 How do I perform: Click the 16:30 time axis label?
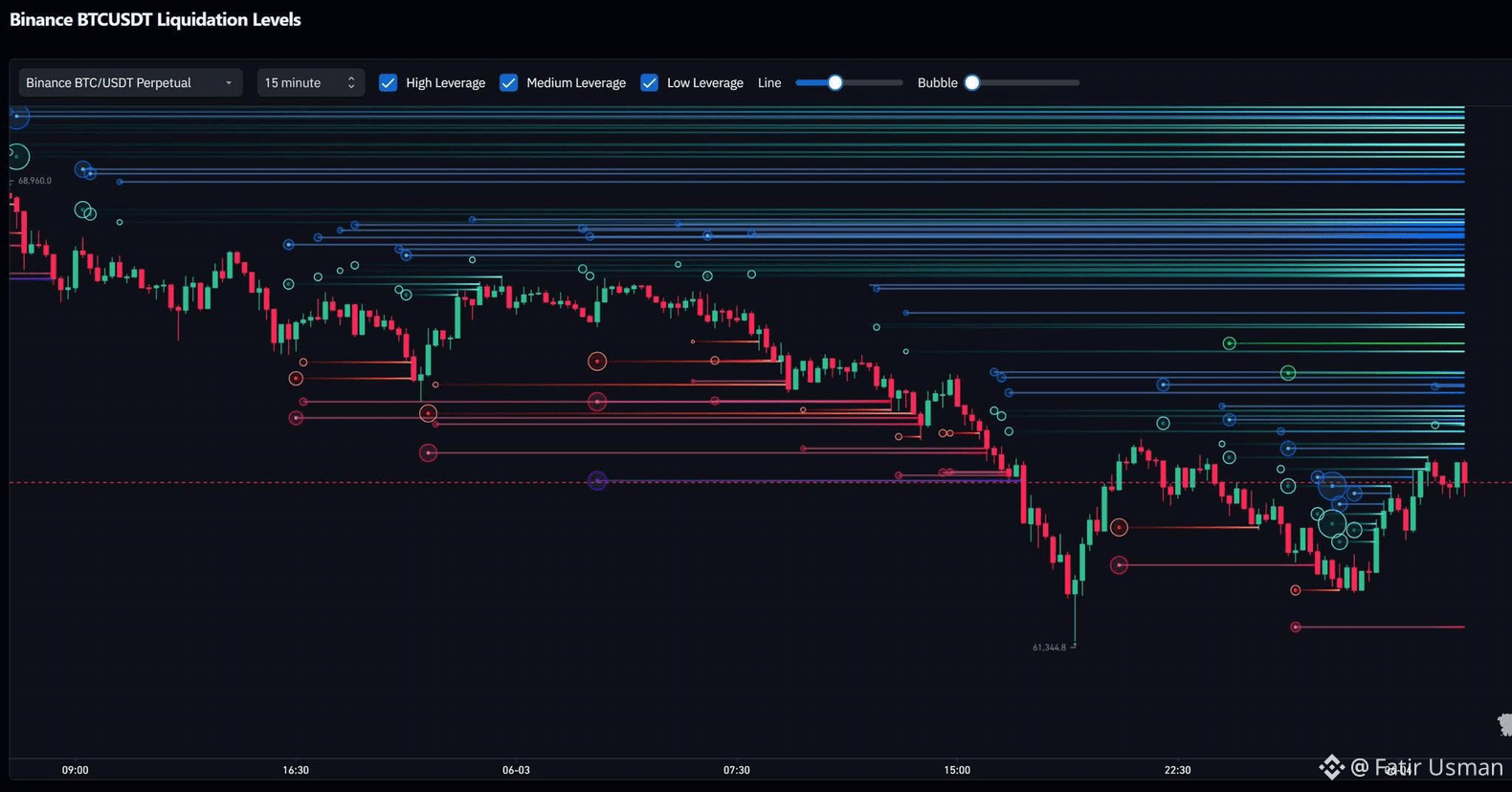point(296,770)
